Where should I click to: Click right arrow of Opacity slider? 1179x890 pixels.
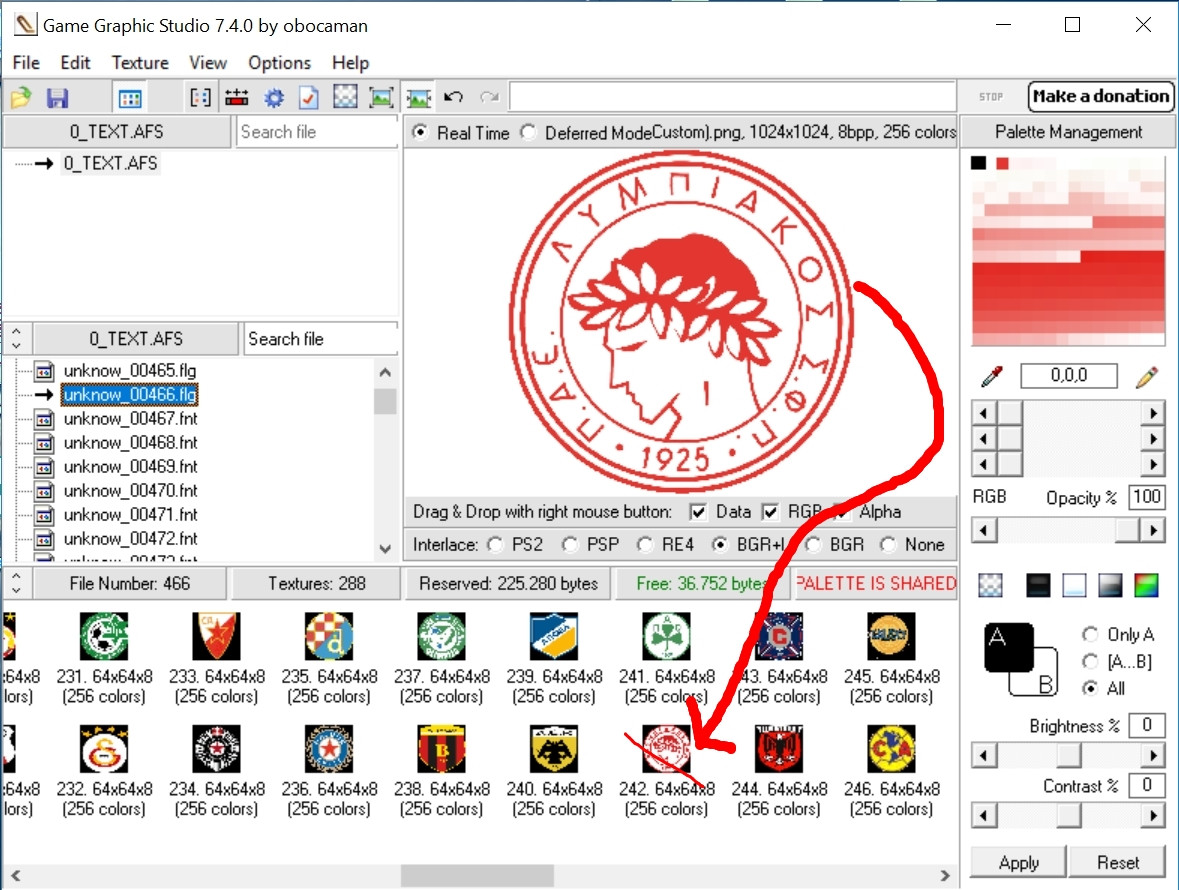(x=1153, y=531)
